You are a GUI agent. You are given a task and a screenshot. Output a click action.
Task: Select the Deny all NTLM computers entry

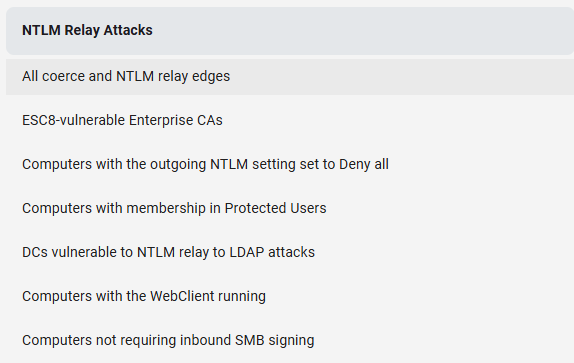tap(290, 164)
